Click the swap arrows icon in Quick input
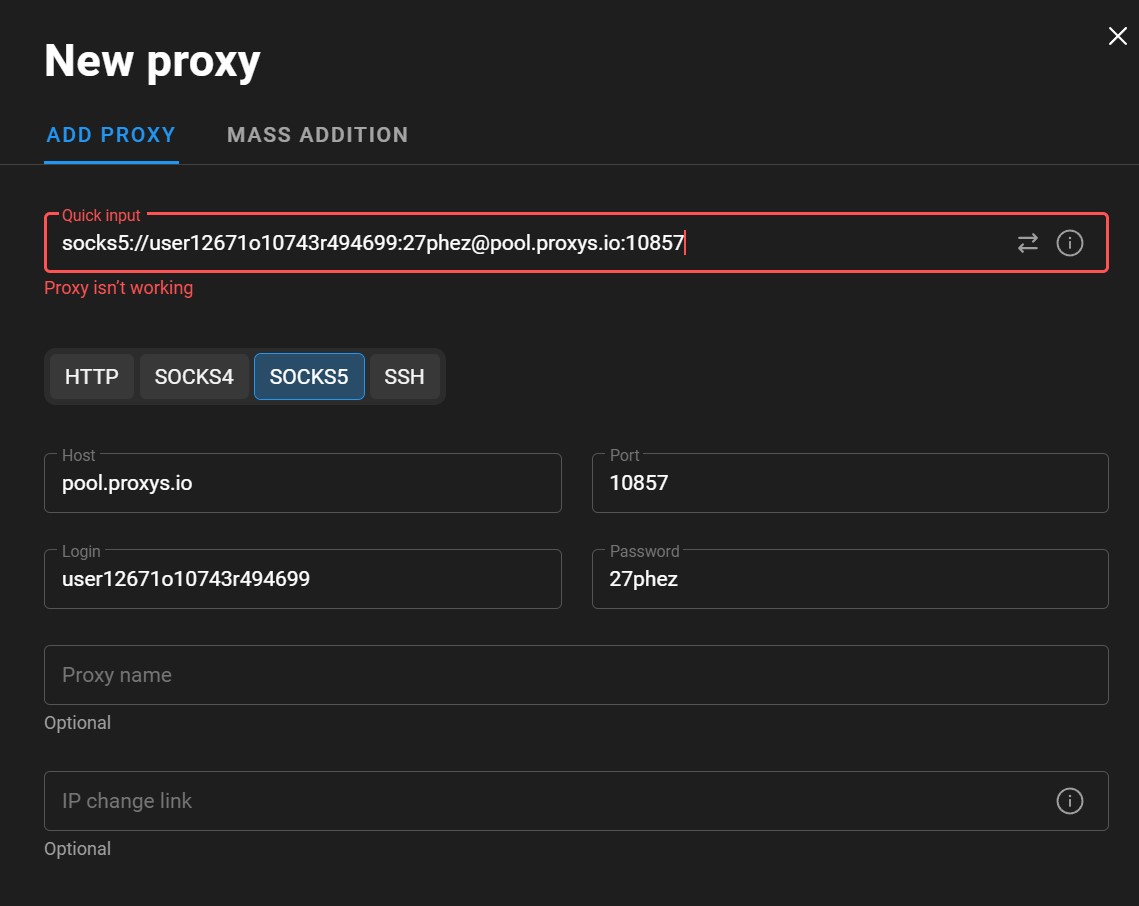The image size is (1139, 906). point(1028,242)
